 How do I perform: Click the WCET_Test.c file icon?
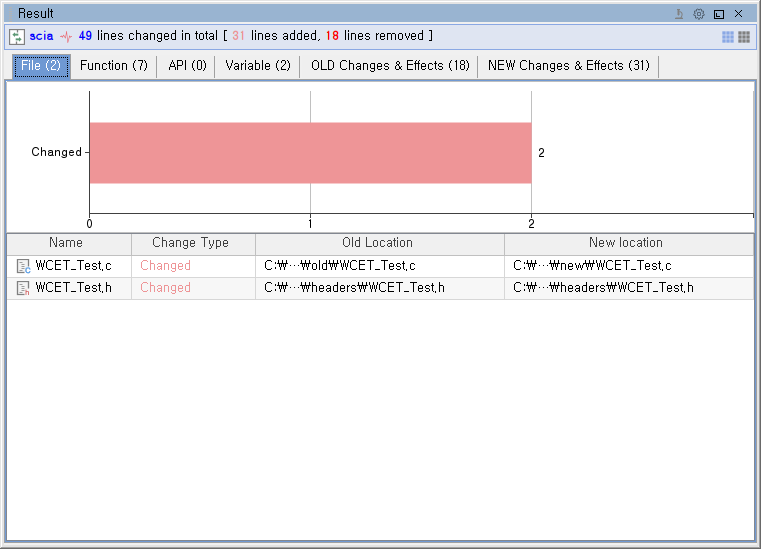24,266
